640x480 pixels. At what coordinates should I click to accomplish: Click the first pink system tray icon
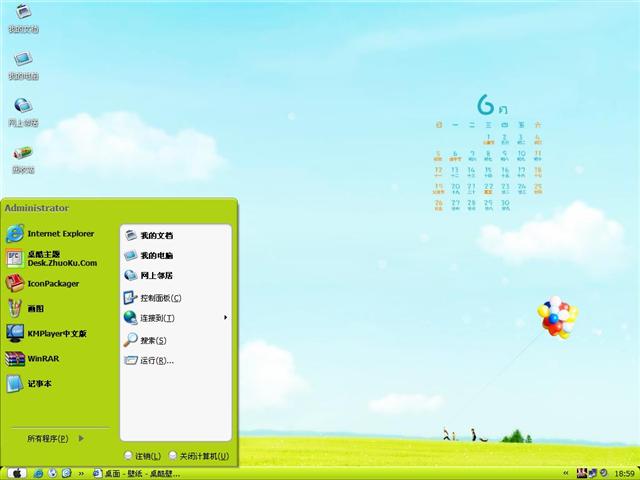[581, 473]
